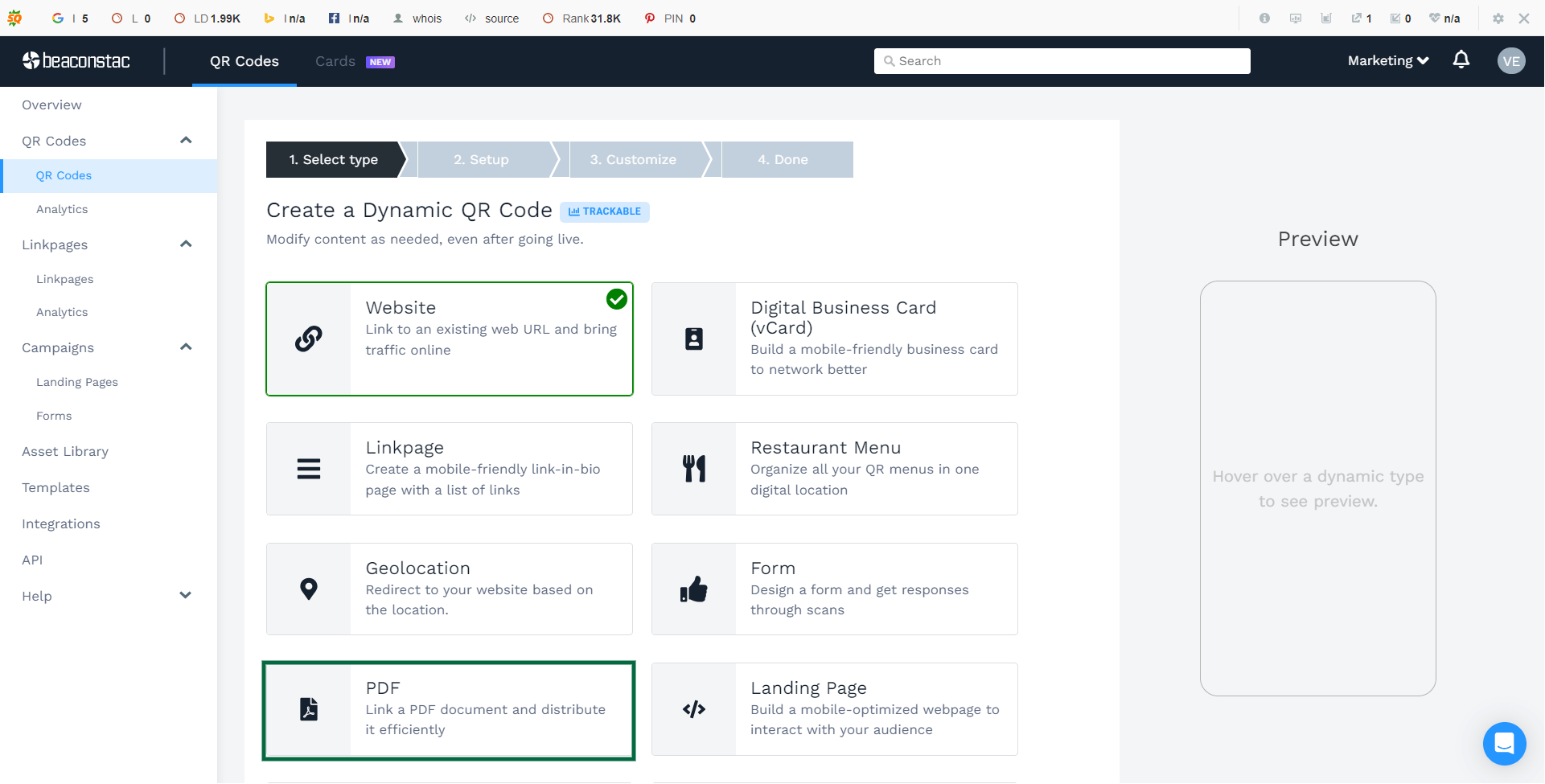Click the Restaurant Menu utensils icon
This screenshot has height=784, width=1545.
[693, 468]
